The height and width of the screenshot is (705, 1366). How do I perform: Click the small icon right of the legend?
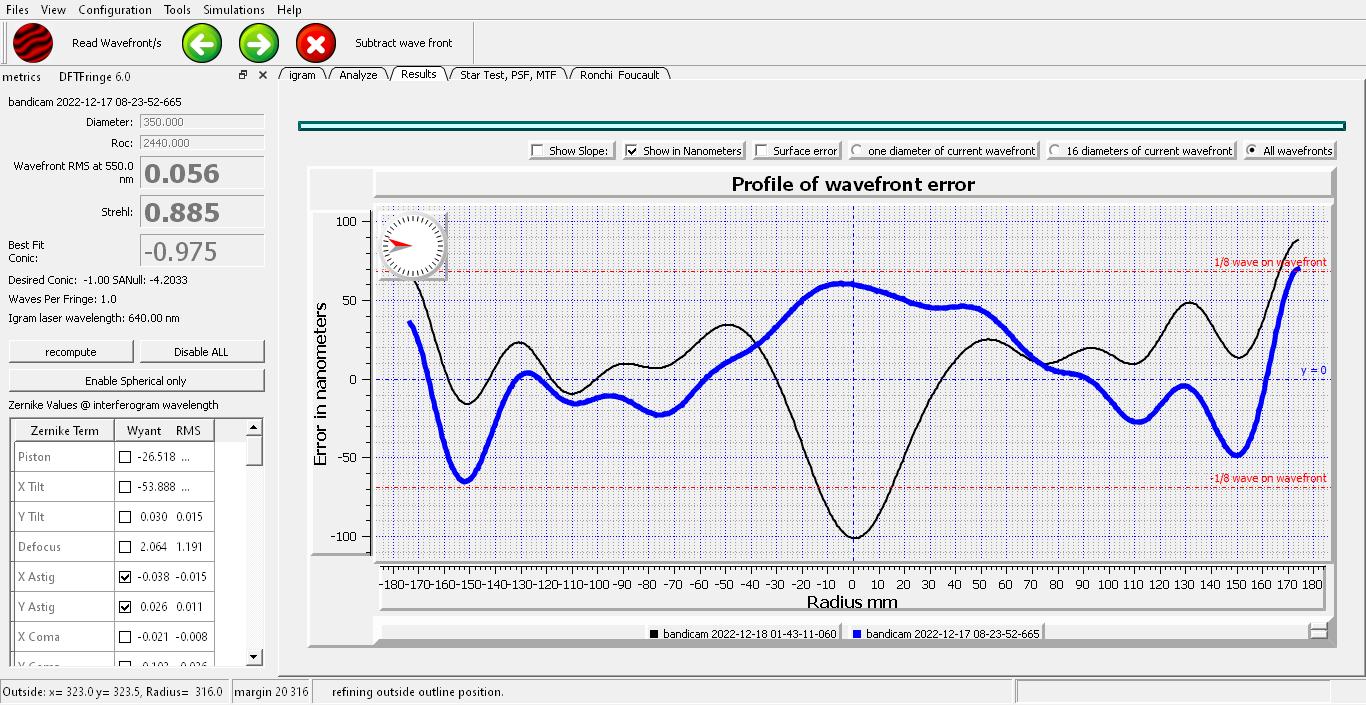1318,632
